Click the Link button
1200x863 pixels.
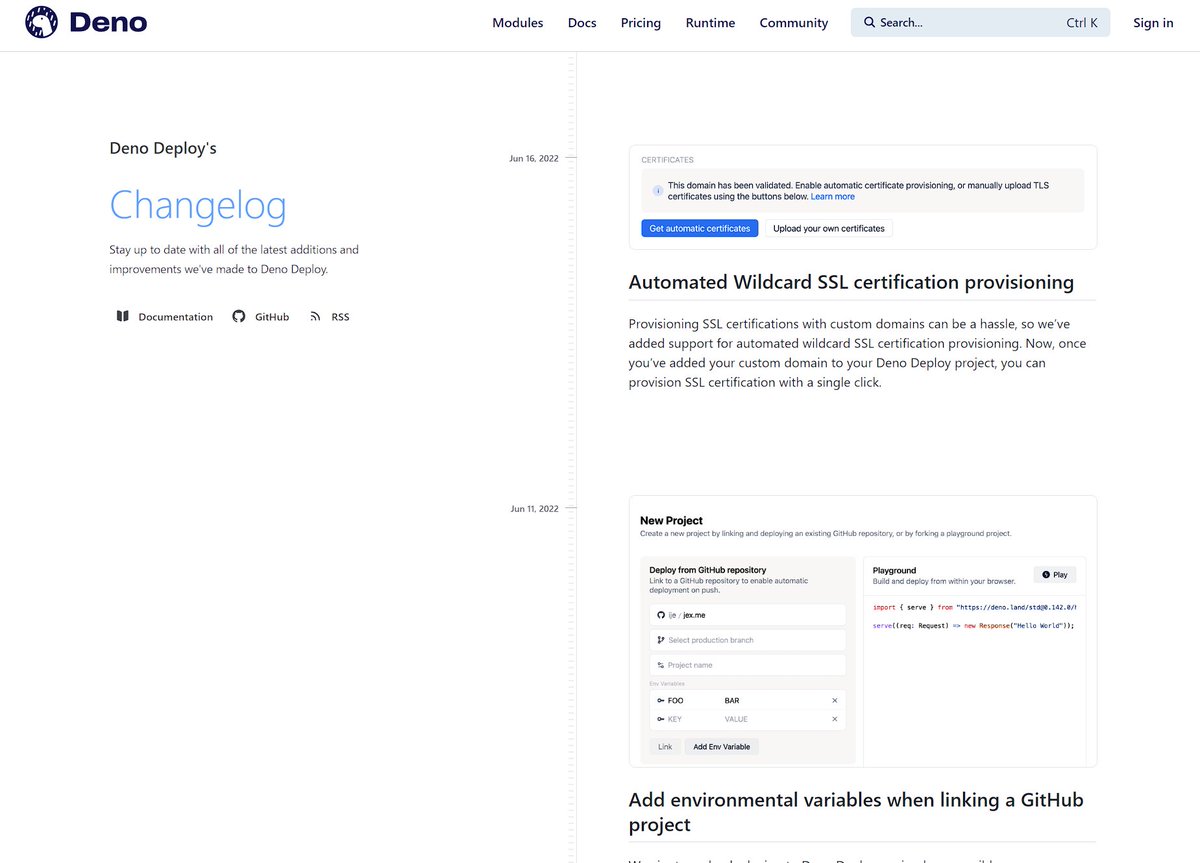(x=666, y=746)
